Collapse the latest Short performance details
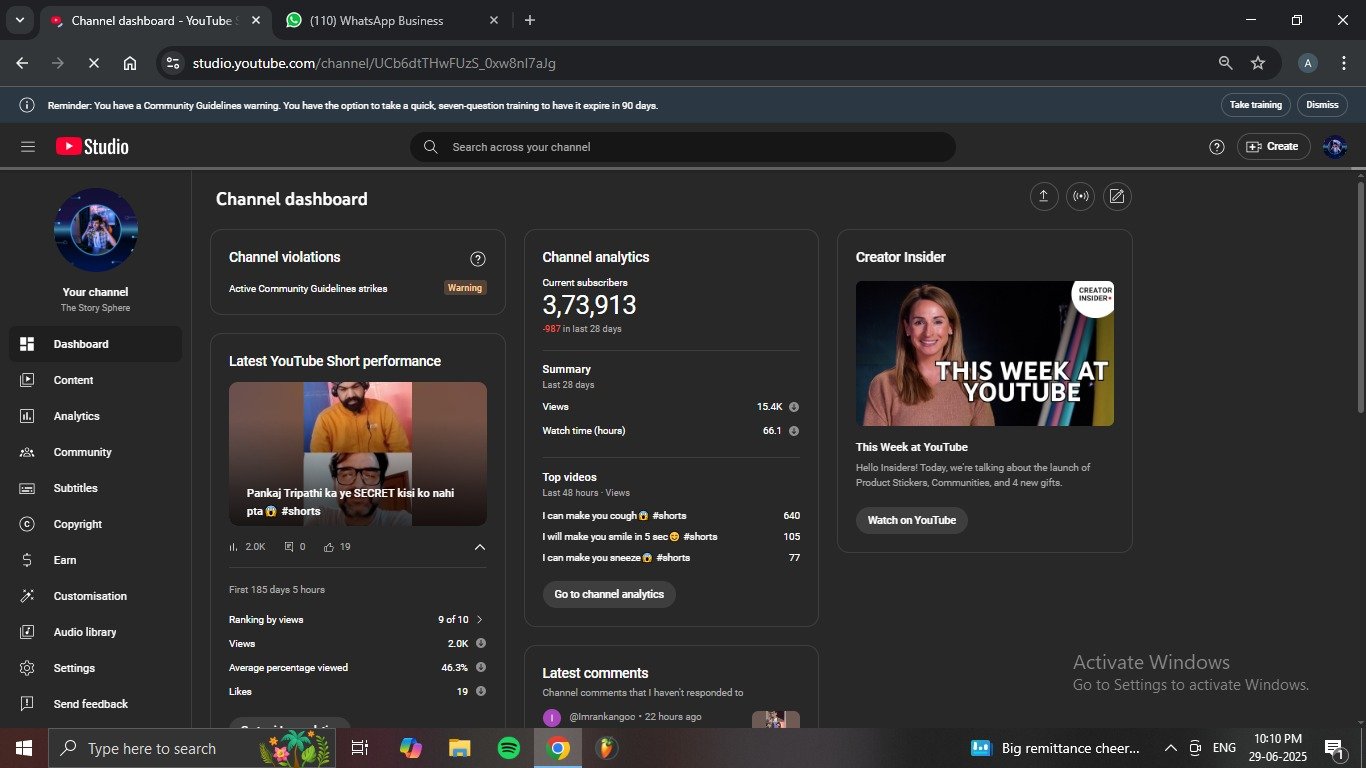The width and height of the screenshot is (1366, 768). [479, 547]
